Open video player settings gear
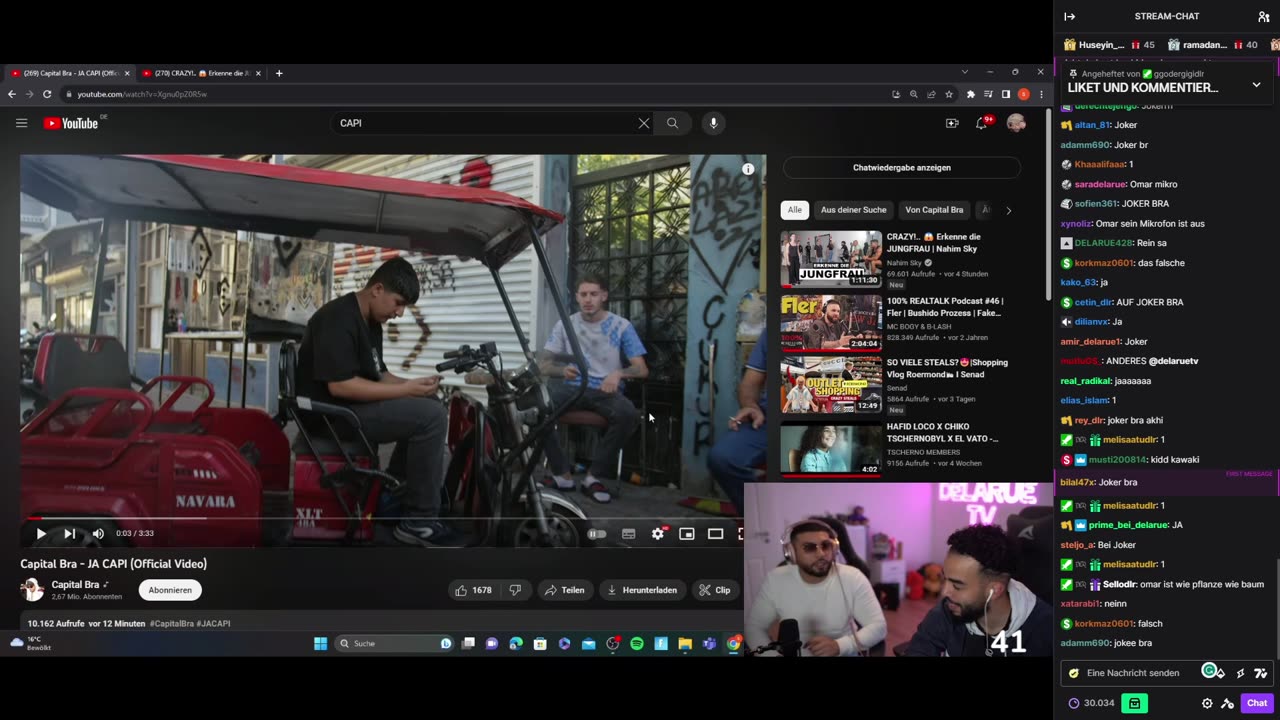This screenshot has height=720, width=1280. point(657,534)
